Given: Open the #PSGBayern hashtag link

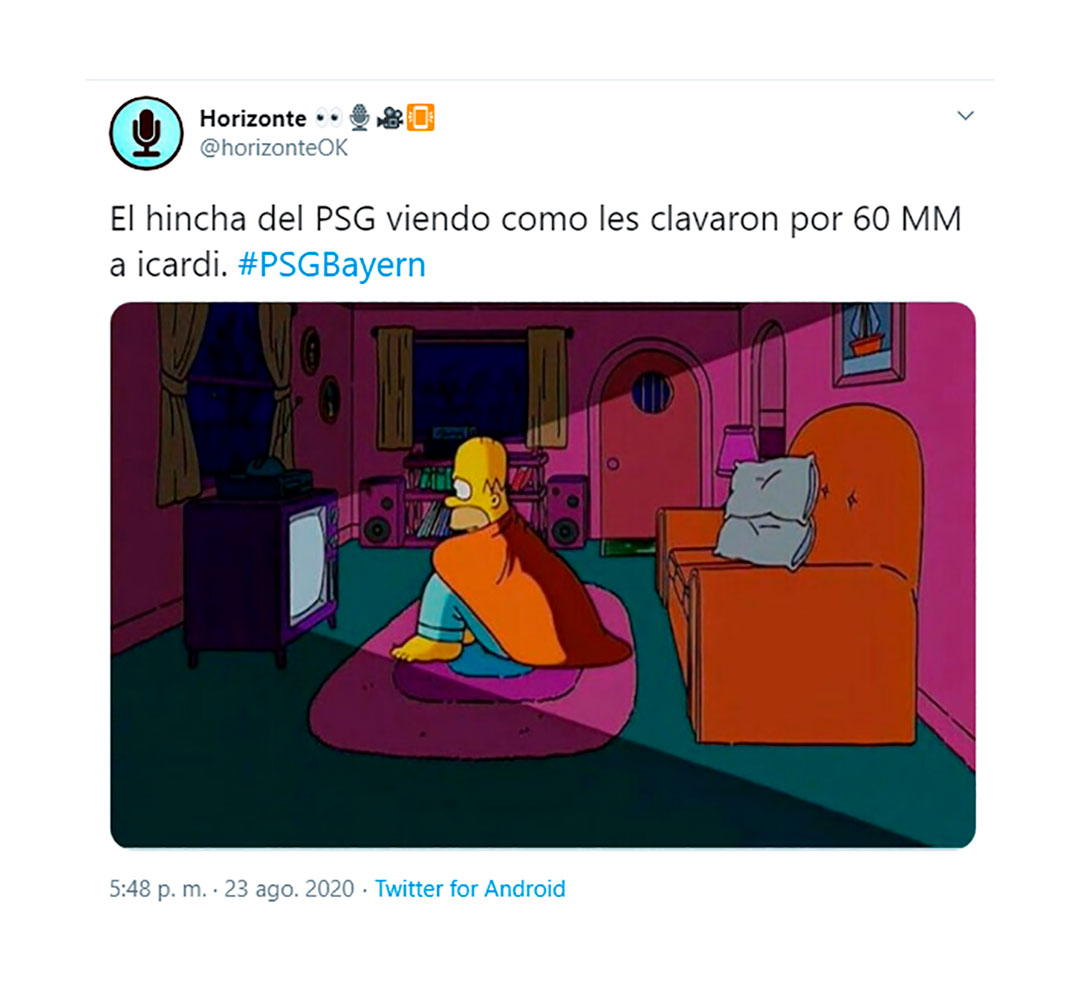Looking at the screenshot, I should (x=331, y=265).
